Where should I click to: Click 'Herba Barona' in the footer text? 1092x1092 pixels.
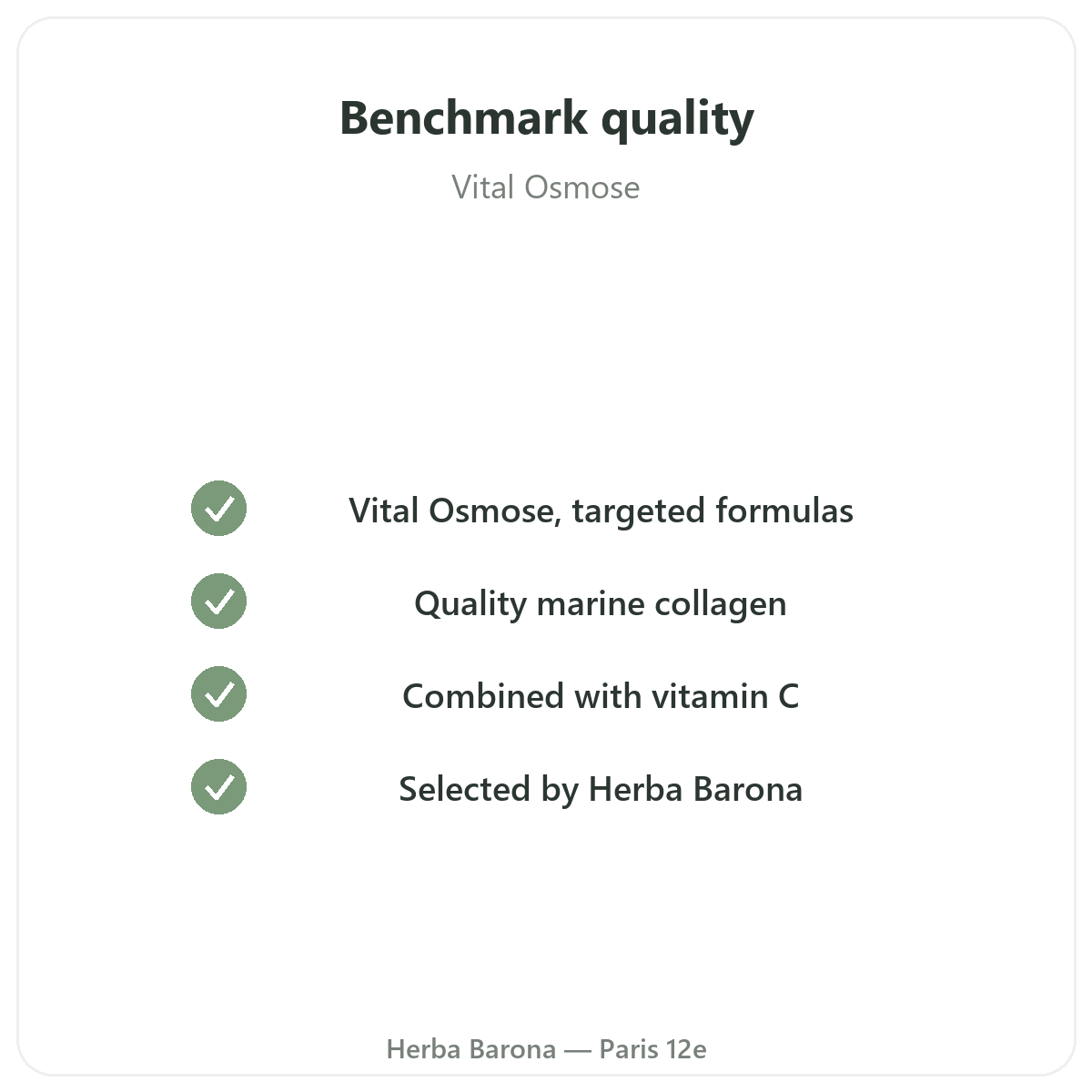(x=471, y=1049)
